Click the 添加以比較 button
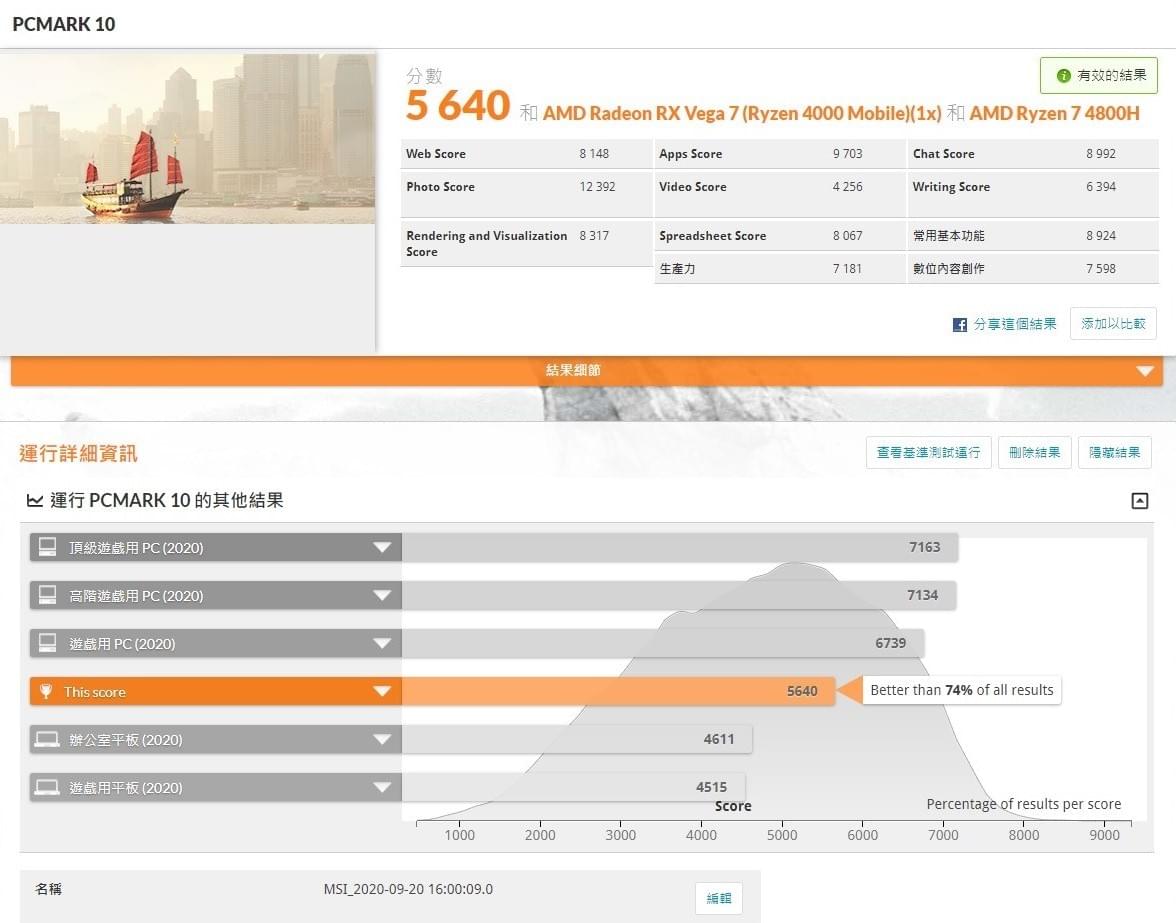Viewport: 1176px width, 923px height. [x=1113, y=323]
